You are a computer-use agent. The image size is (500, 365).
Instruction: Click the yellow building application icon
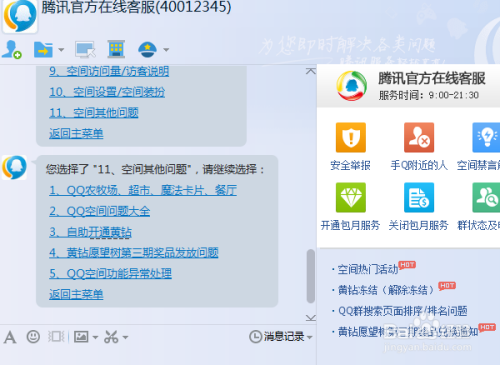(116, 49)
